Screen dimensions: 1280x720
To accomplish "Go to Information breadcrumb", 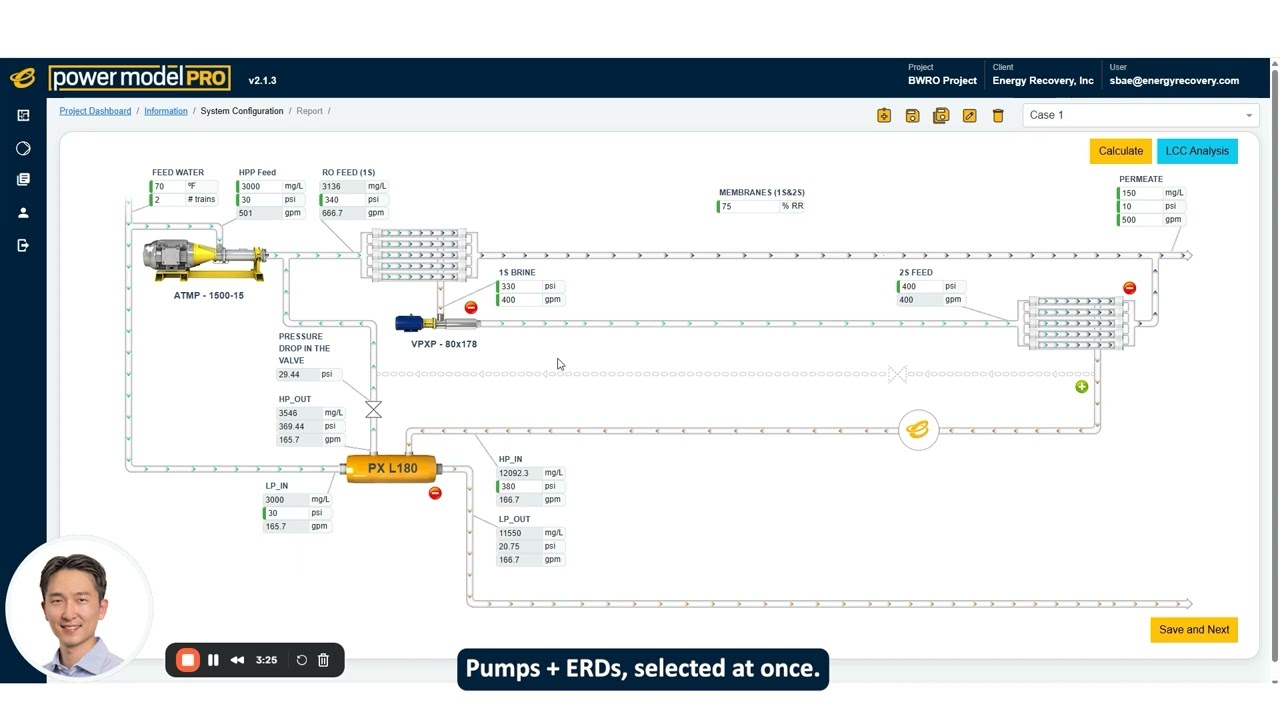I will (x=166, y=111).
